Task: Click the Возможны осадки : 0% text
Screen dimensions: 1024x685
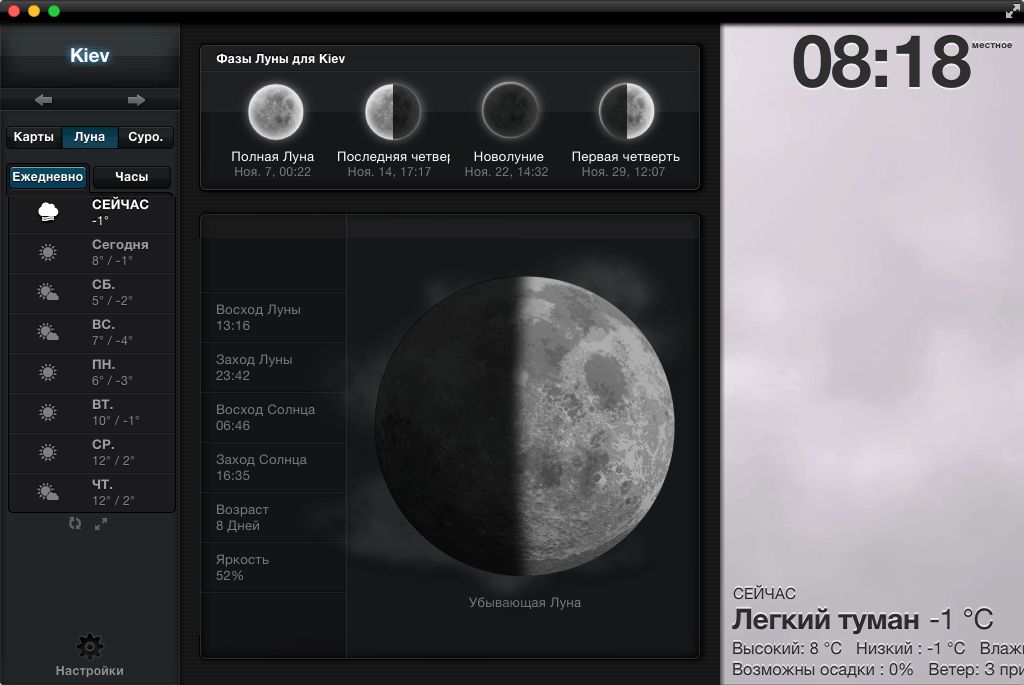Action: tap(822, 669)
